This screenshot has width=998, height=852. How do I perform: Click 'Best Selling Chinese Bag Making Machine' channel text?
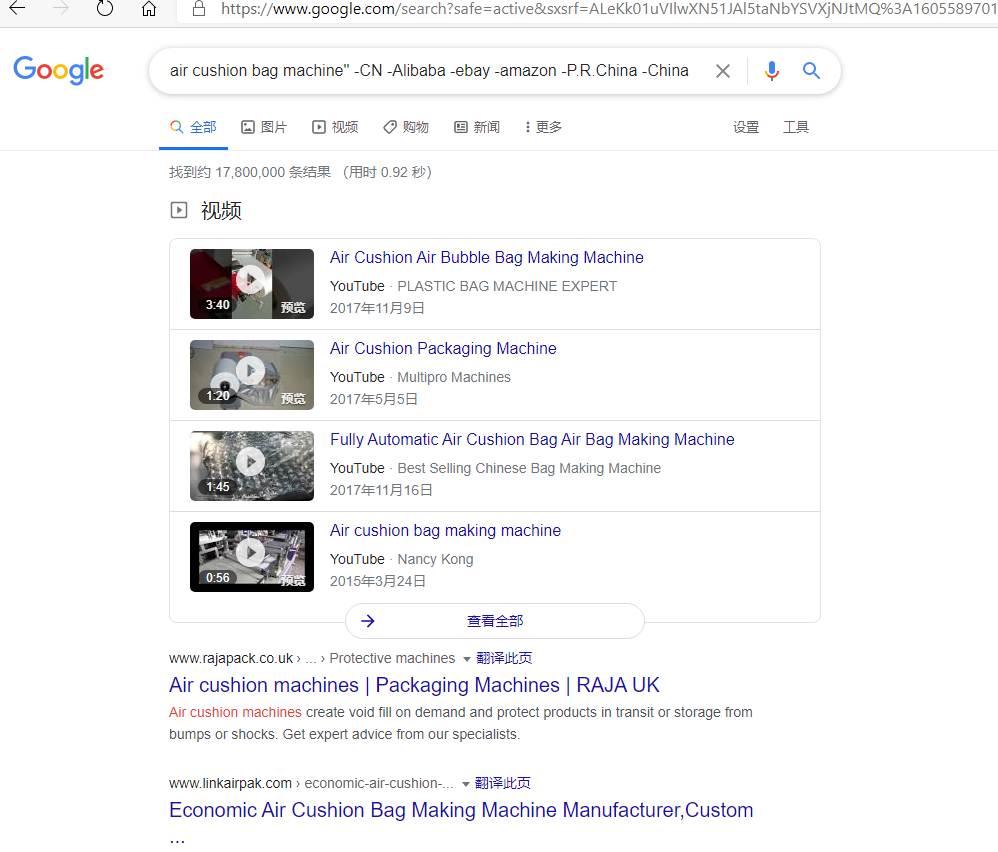point(529,468)
